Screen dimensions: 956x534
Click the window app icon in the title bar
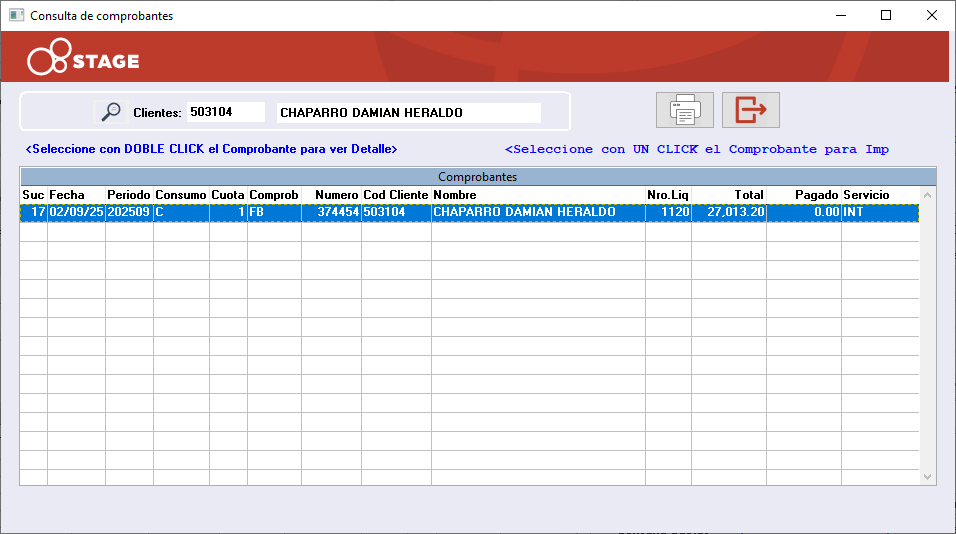[16, 16]
